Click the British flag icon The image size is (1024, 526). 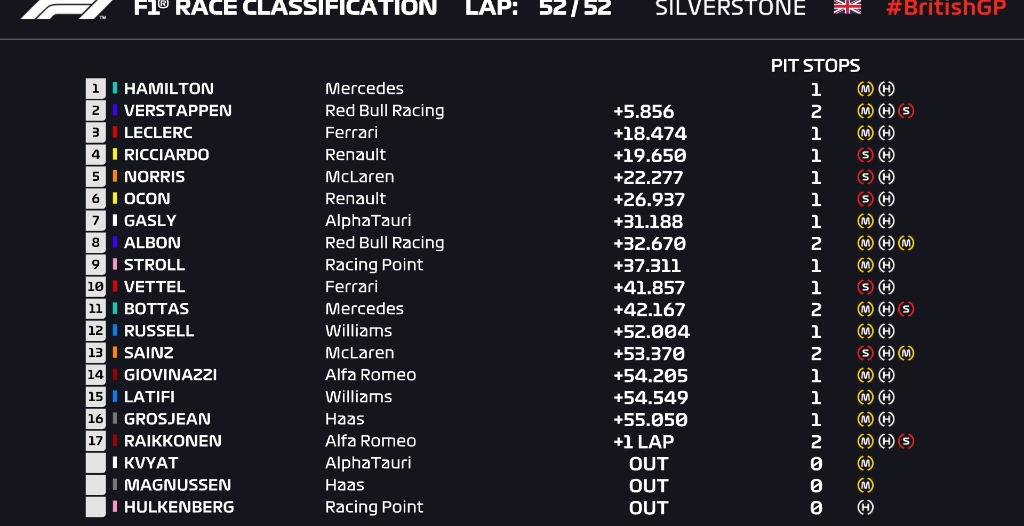(x=847, y=7)
